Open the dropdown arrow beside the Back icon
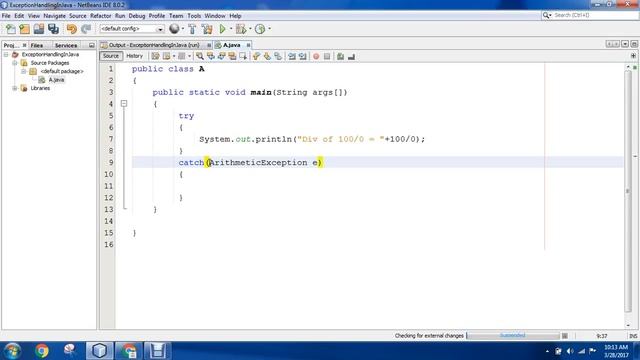640x360 pixels. click(174, 56)
